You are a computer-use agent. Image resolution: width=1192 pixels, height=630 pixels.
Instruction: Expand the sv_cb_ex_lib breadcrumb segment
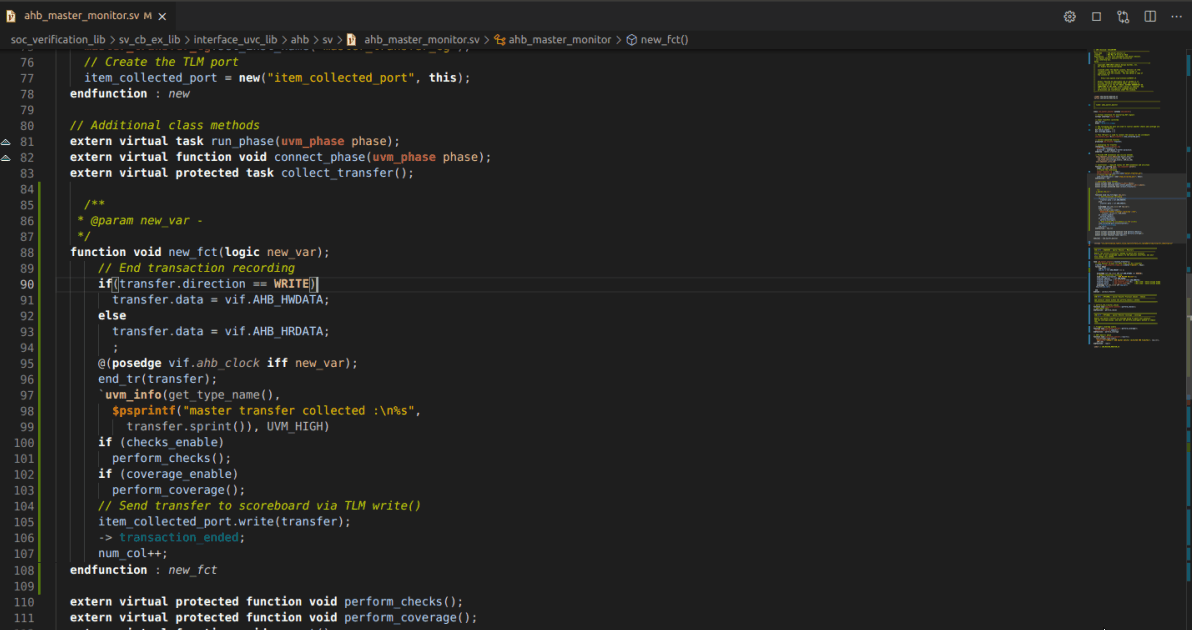pos(149,40)
